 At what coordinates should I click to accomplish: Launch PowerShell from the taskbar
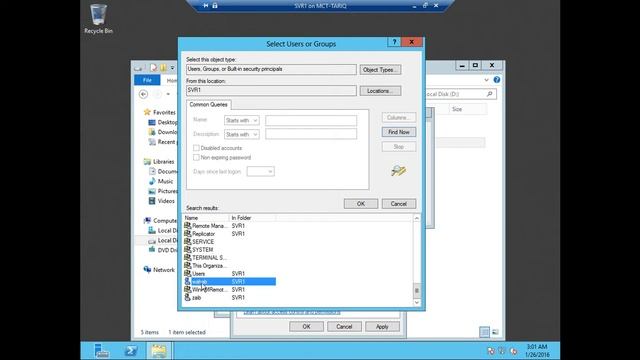click(x=131, y=351)
